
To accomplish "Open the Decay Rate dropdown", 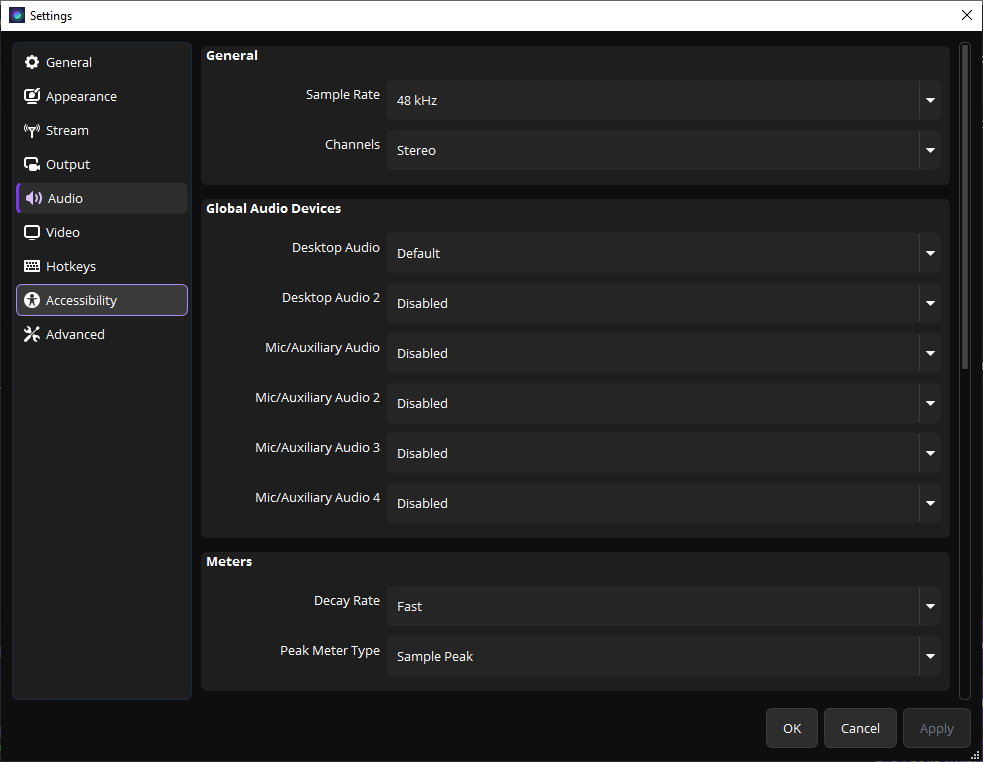I will (x=663, y=606).
